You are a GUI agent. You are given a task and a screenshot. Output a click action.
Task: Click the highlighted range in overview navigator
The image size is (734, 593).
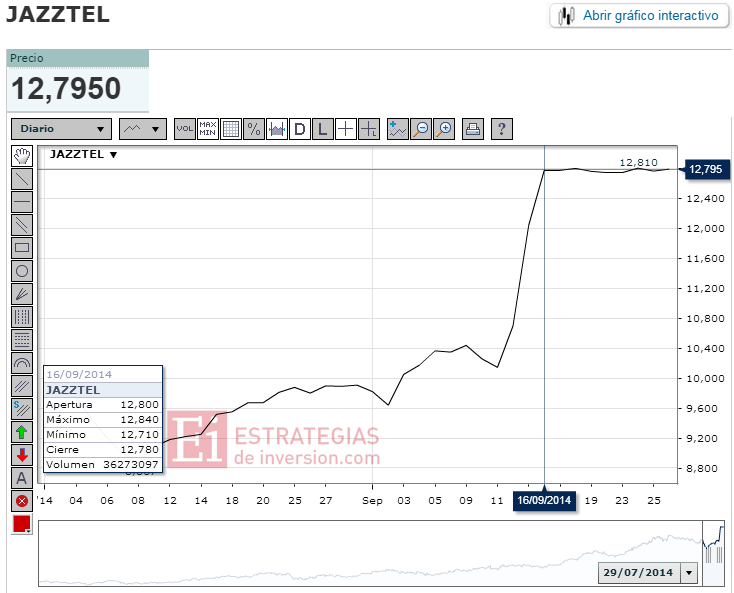(713, 553)
